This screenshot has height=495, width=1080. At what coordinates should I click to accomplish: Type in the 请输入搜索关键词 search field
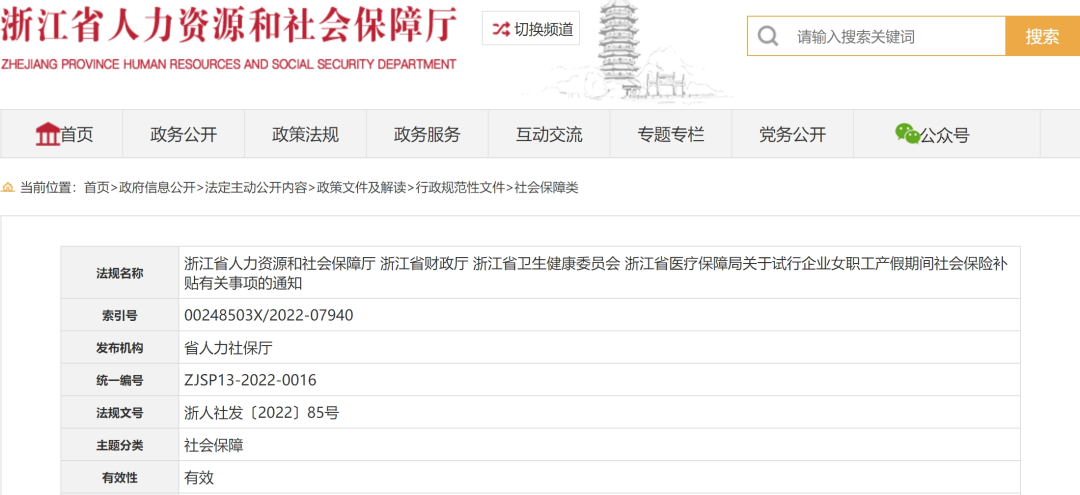coord(895,37)
